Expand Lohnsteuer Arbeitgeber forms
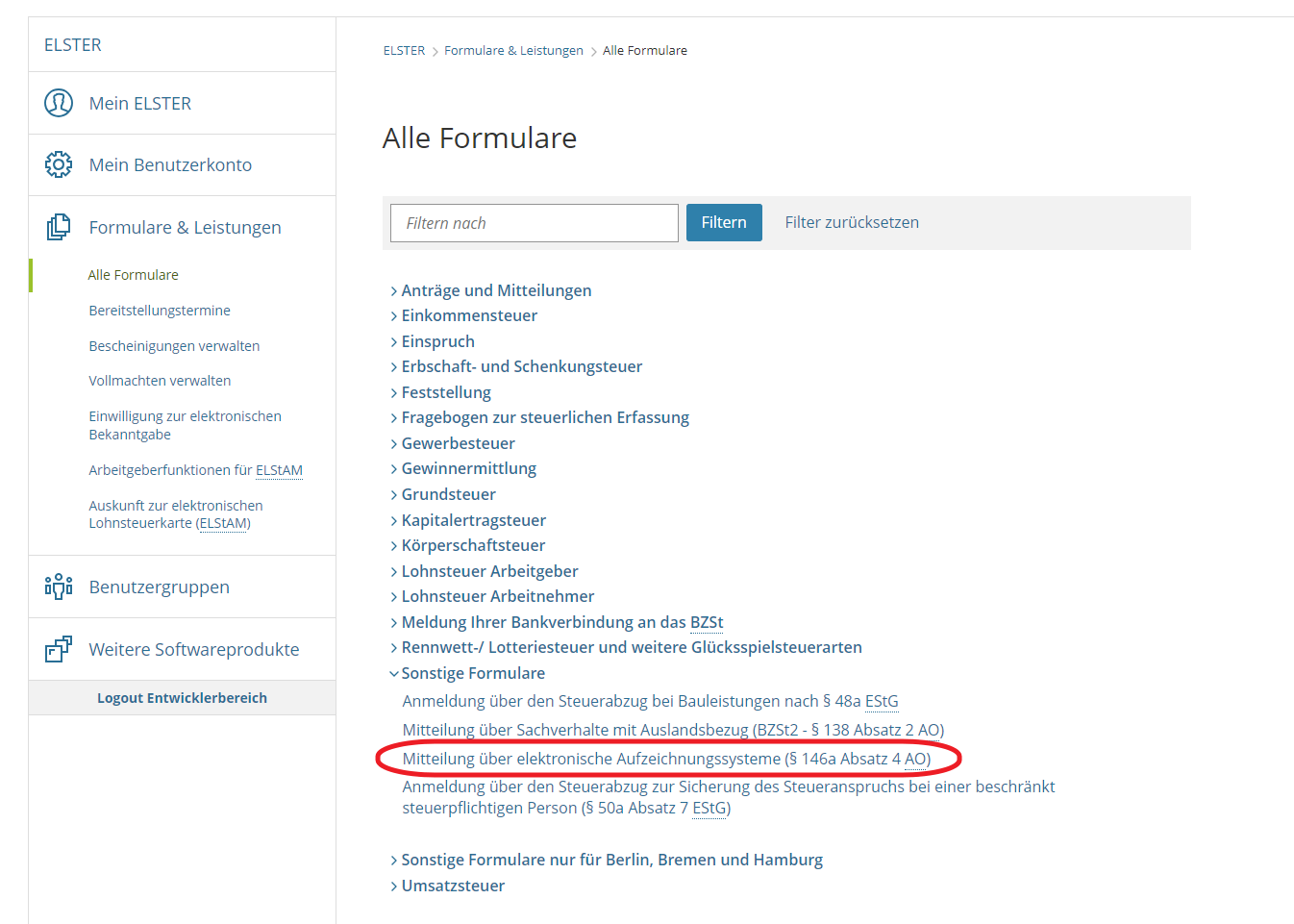This screenshot has height=924, width=1294. [x=484, y=571]
